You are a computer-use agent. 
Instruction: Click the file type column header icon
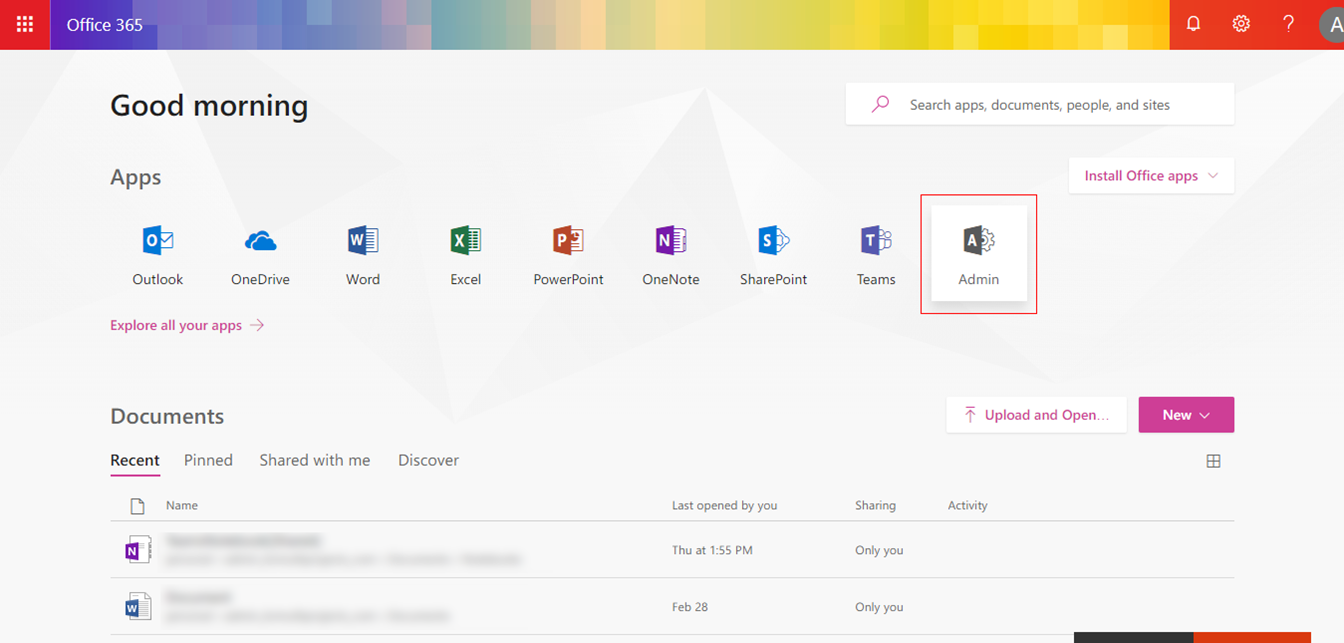tap(138, 506)
